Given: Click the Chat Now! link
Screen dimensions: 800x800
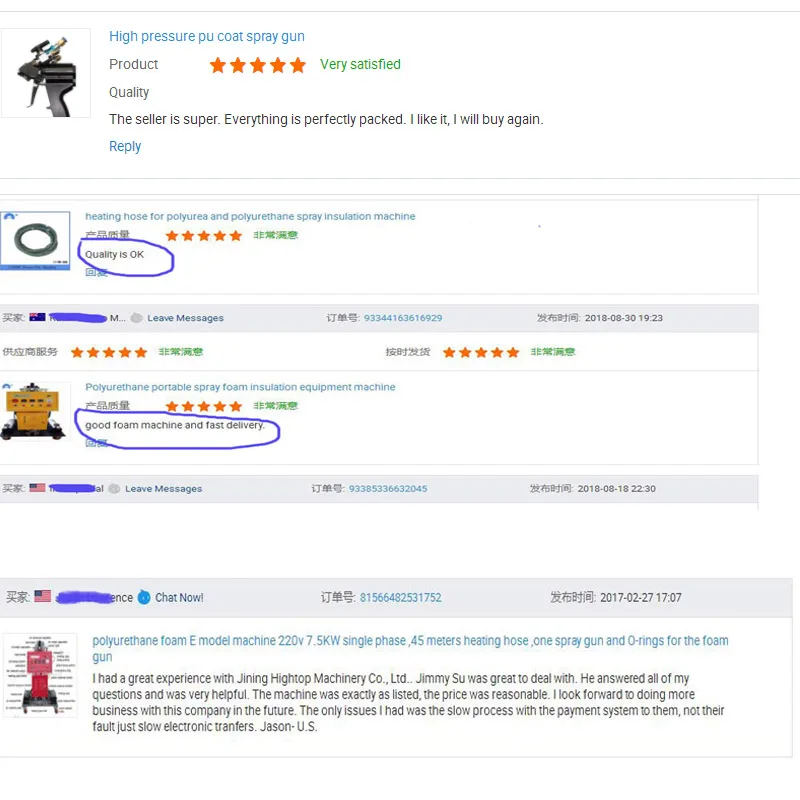Looking at the screenshot, I should [x=179, y=597].
